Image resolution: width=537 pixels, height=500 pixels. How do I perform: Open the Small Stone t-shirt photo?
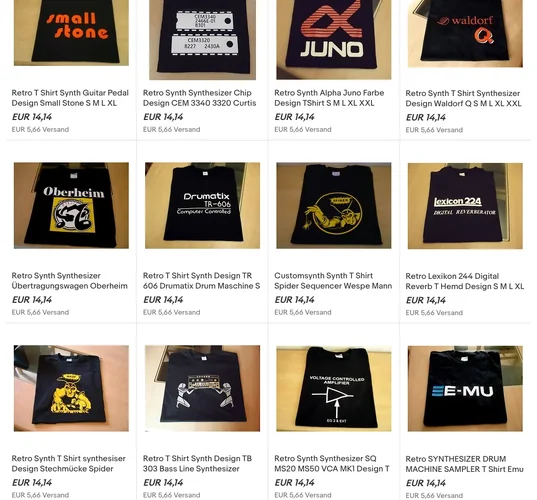coord(71,33)
